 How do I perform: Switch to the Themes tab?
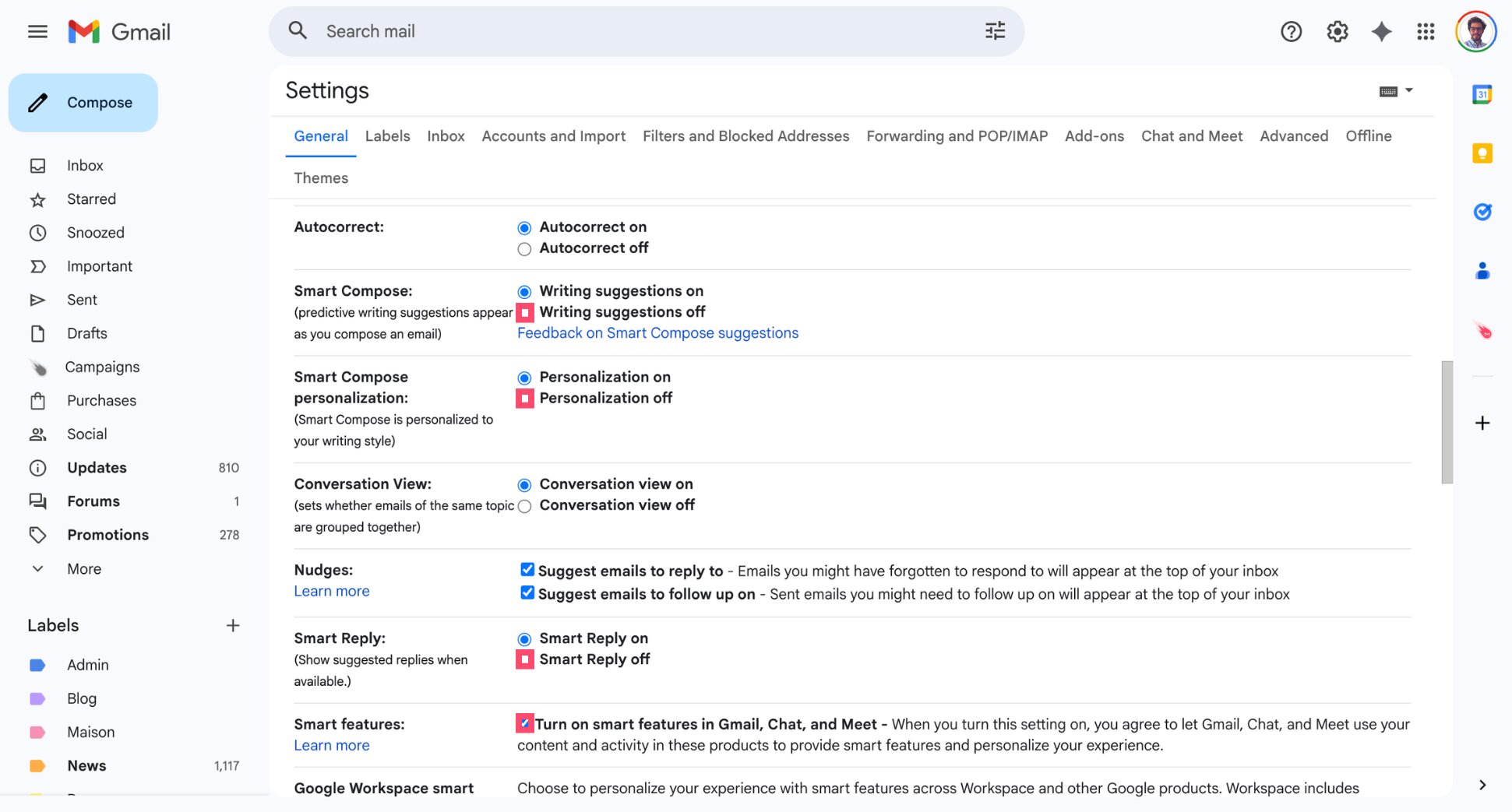coord(321,178)
